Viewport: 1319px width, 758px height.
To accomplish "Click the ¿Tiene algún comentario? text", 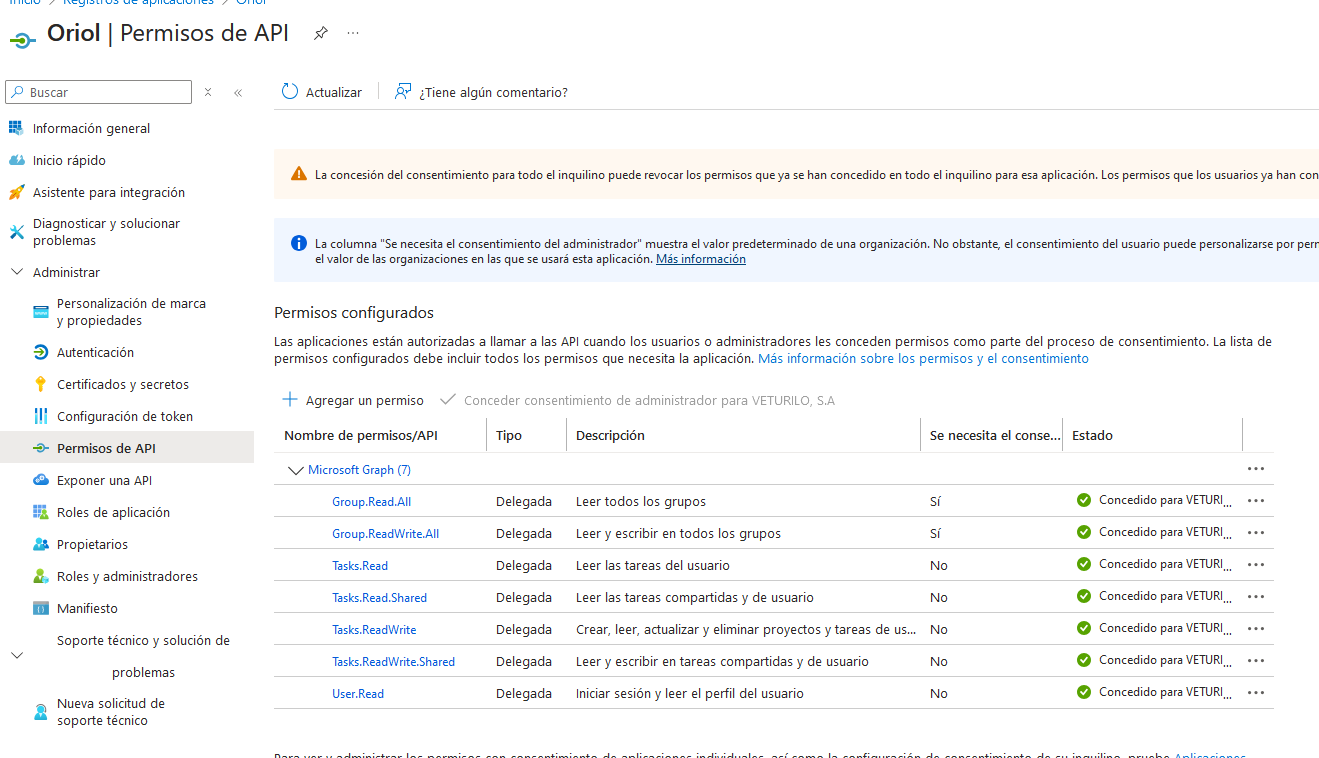I will coord(493,92).
